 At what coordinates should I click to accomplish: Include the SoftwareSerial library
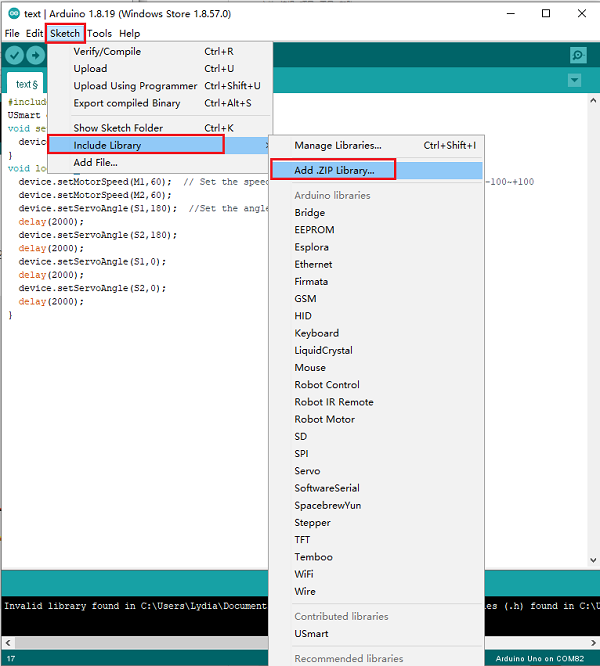click(x=377, y=488)
